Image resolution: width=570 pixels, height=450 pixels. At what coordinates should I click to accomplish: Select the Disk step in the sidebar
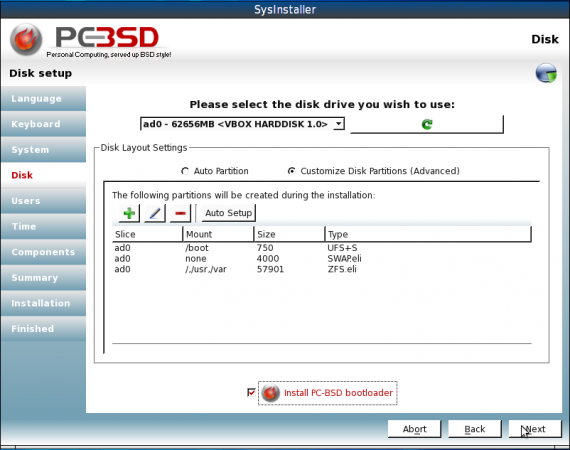click(x=43, y=175)
